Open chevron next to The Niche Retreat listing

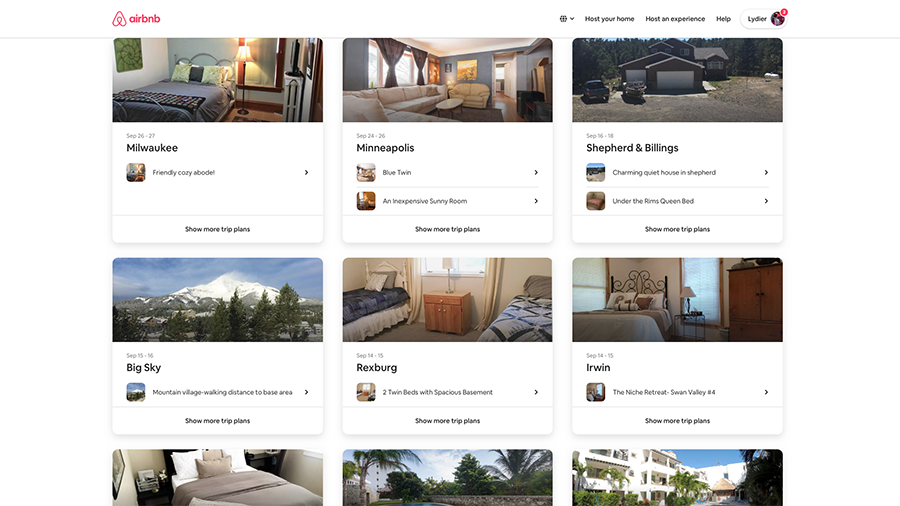[766, 392]
